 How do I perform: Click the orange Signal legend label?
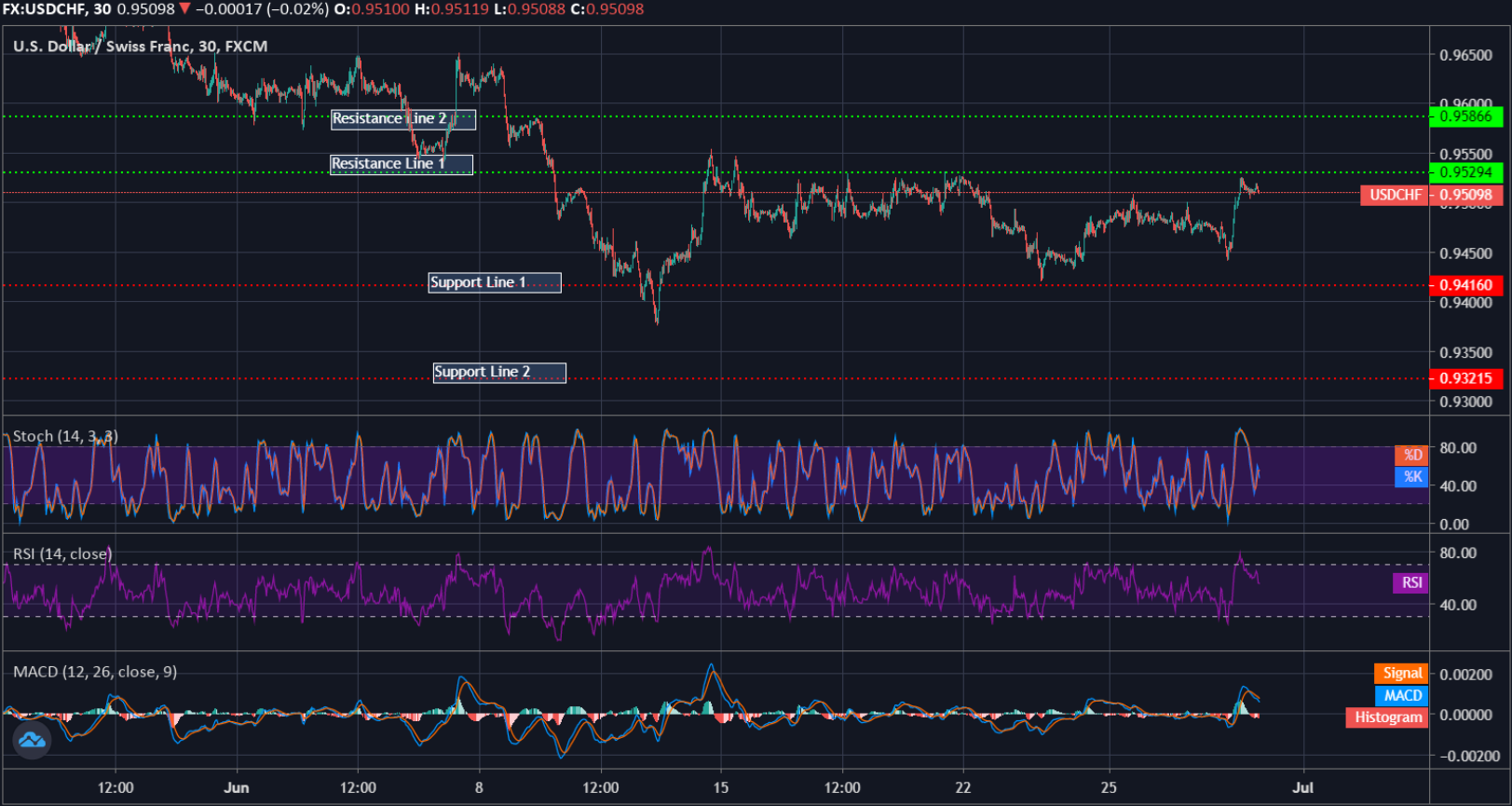pos(1401,673)
